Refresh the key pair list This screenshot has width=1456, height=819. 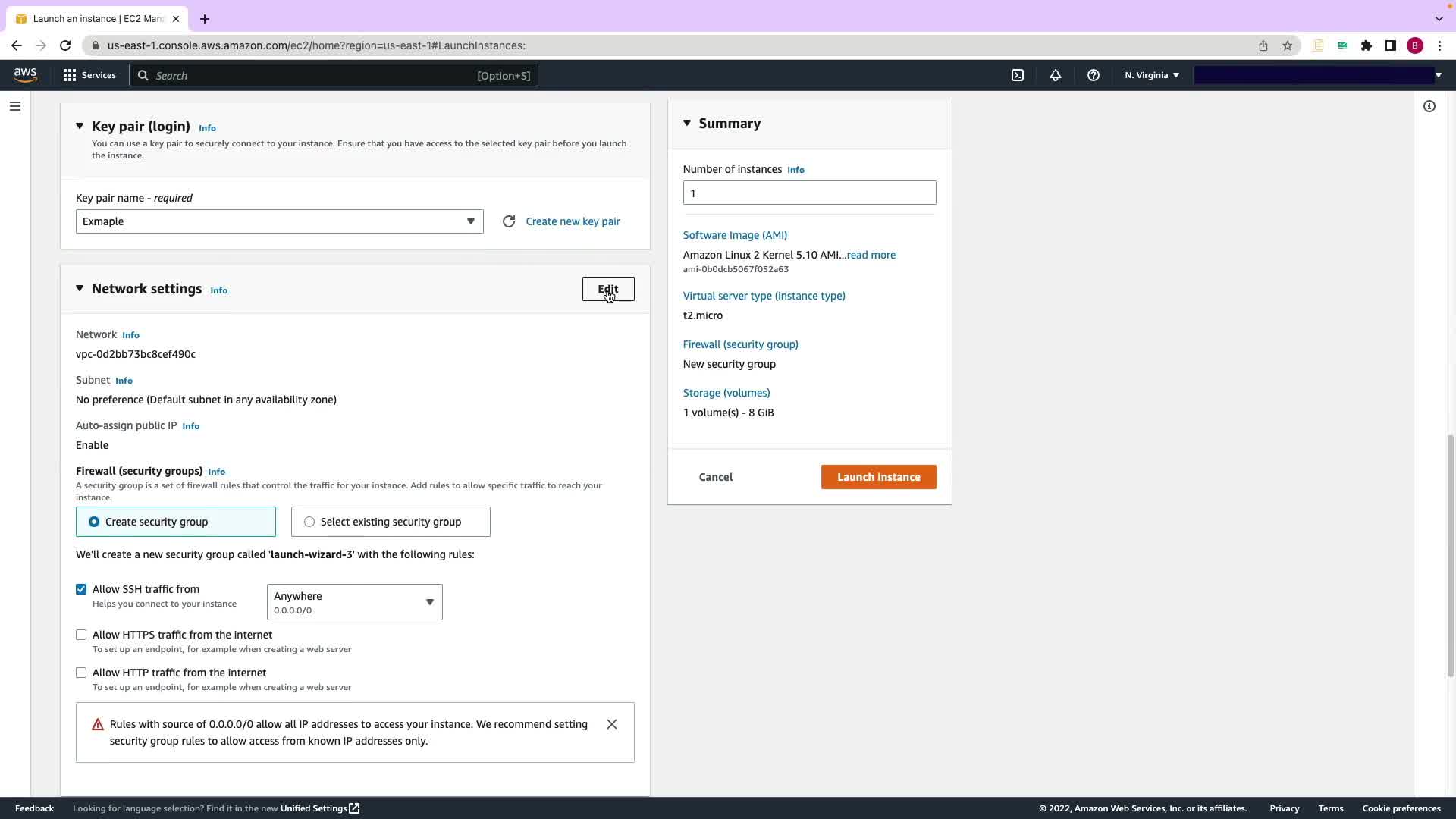pyautogui.click(x=509, y=221)
